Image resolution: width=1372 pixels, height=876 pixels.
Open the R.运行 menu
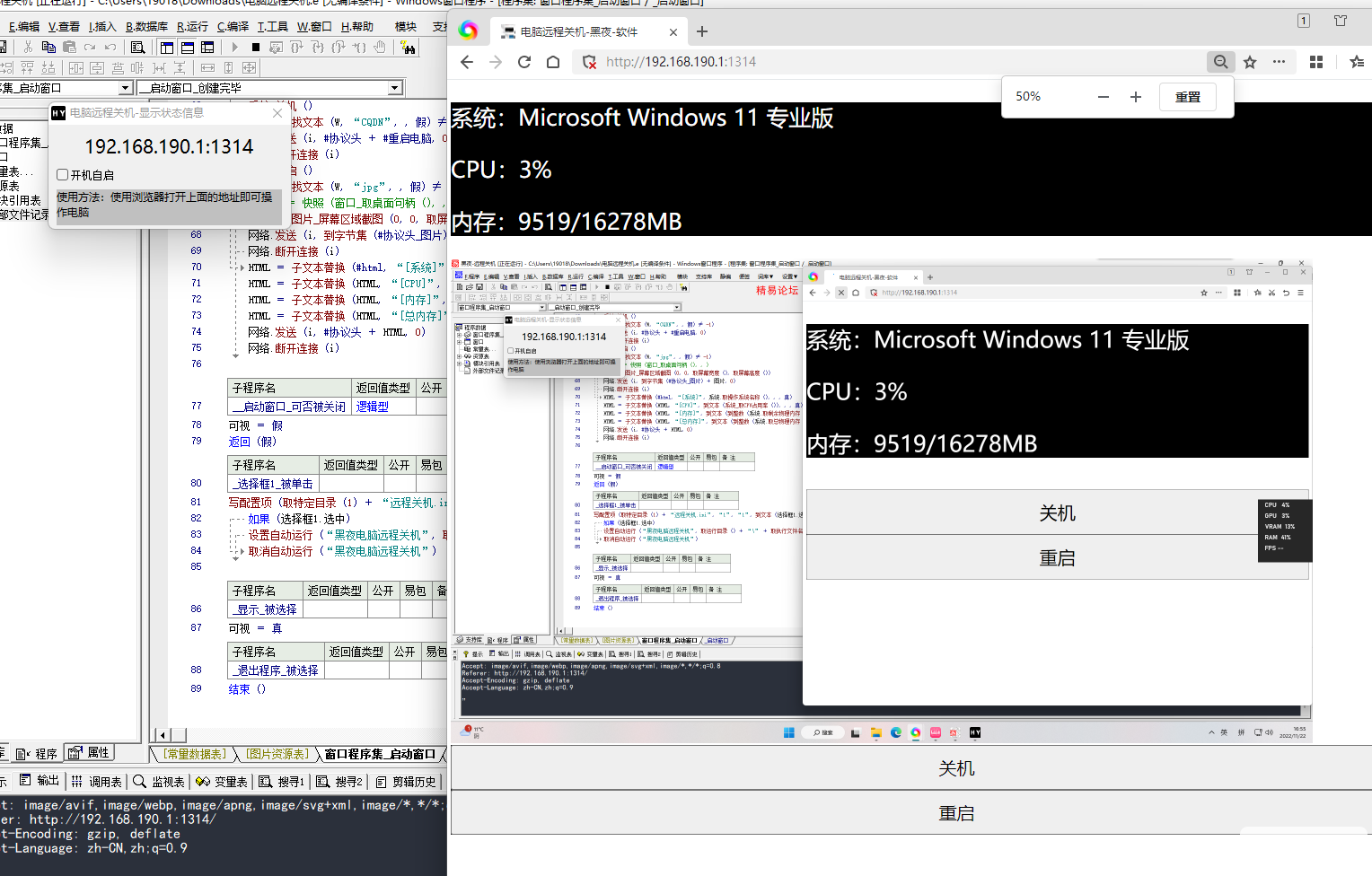tap(192, 26)
